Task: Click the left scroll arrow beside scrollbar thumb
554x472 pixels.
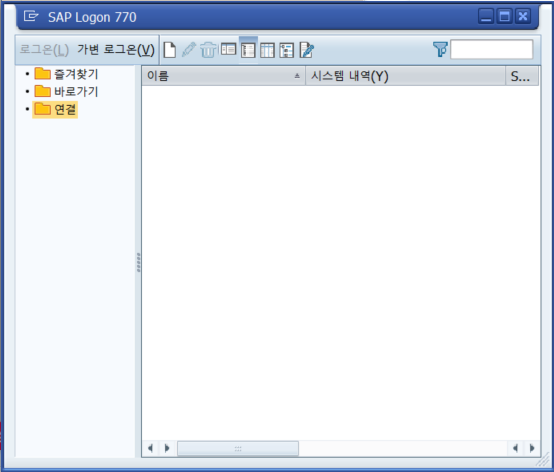Action: (x=150, y=448)
